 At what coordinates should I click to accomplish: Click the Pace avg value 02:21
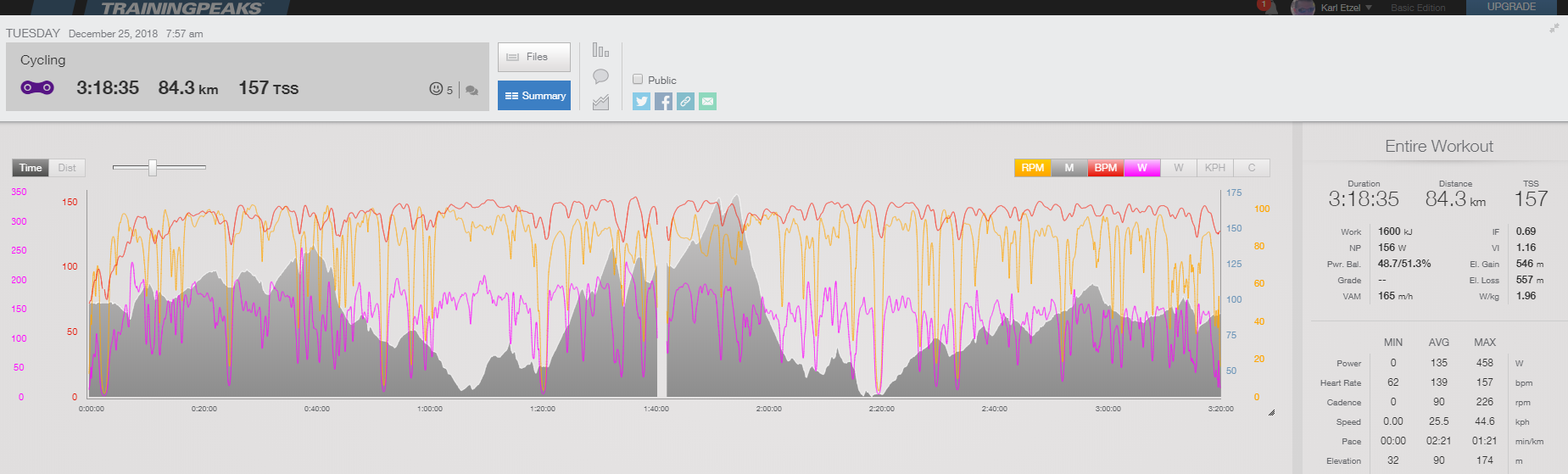coord(1439,441)
